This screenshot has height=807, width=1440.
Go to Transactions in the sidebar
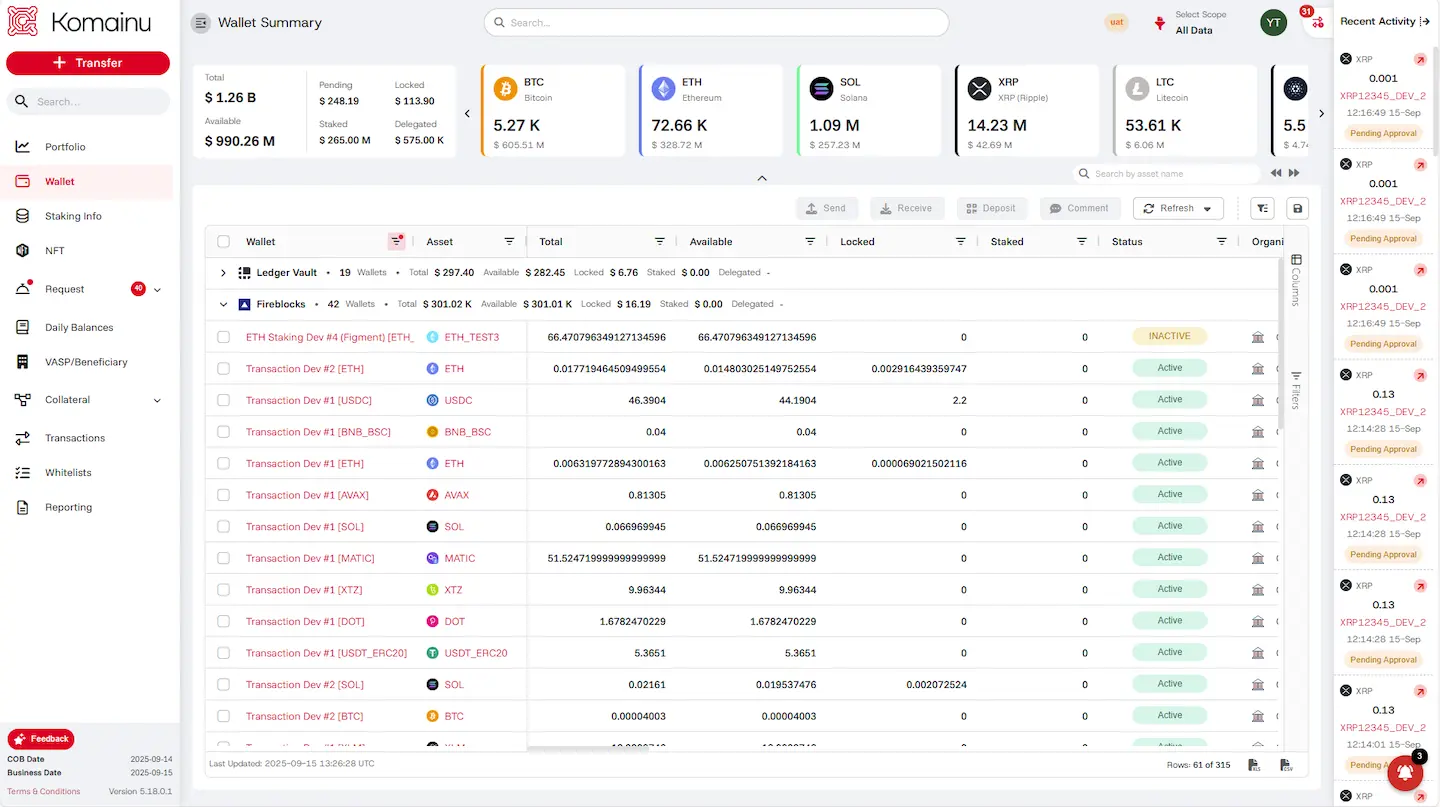coord(75,438)
